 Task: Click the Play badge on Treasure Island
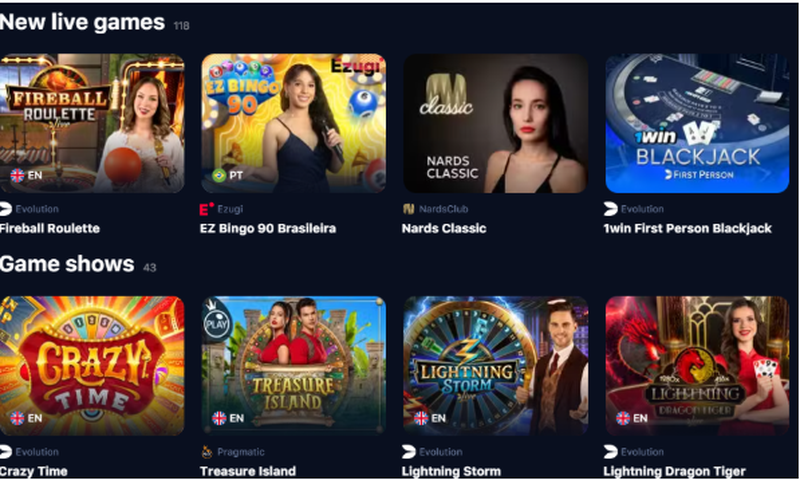(216, 322)
